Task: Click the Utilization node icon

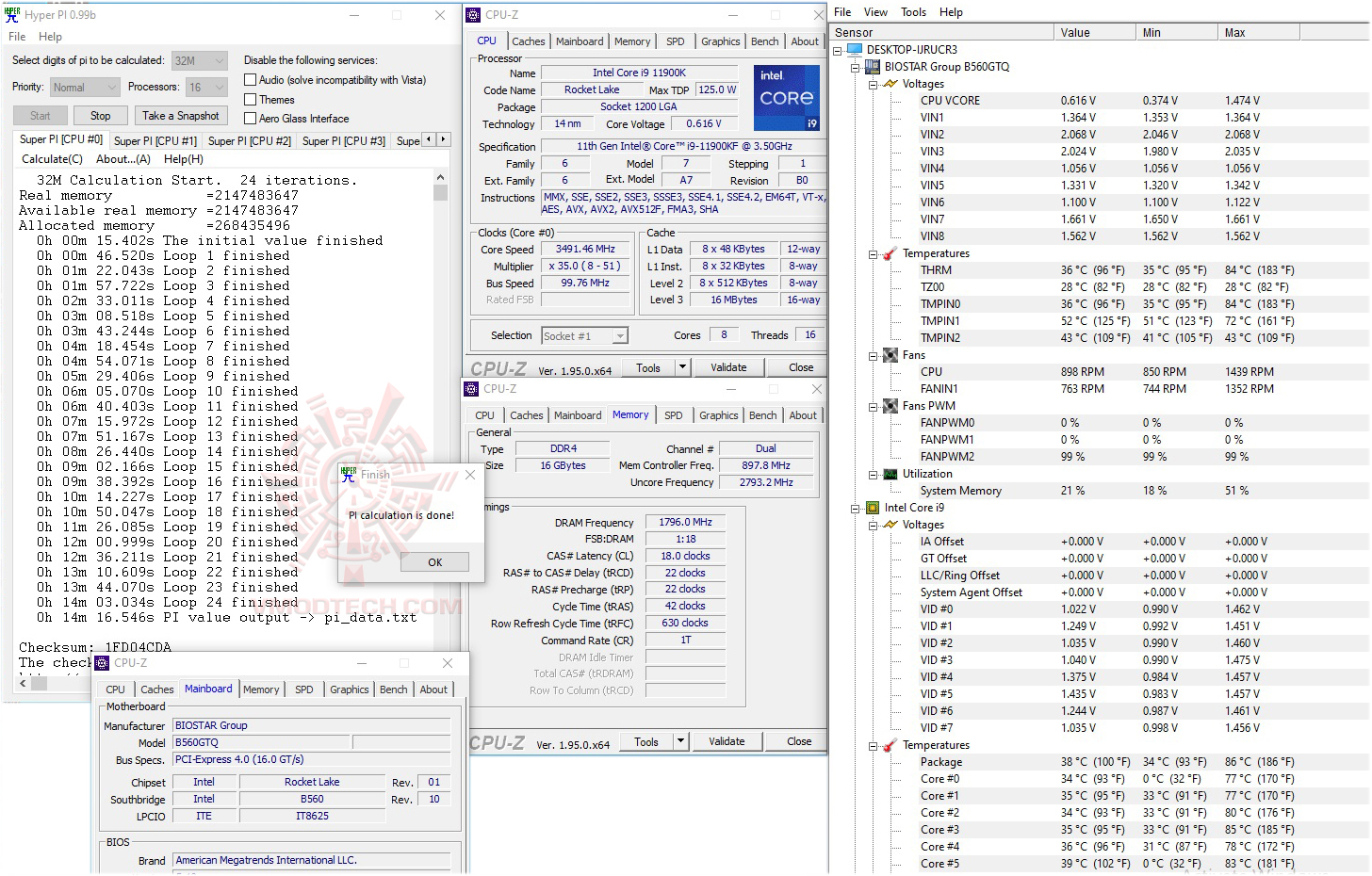Action: (890, 474)
